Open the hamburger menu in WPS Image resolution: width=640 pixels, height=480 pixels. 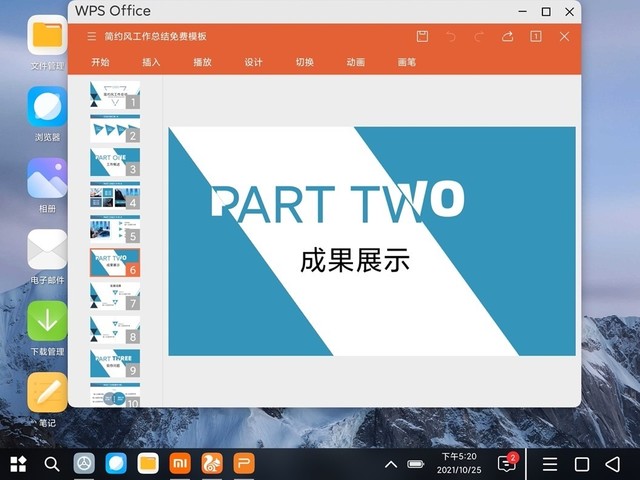click(92, 37)
